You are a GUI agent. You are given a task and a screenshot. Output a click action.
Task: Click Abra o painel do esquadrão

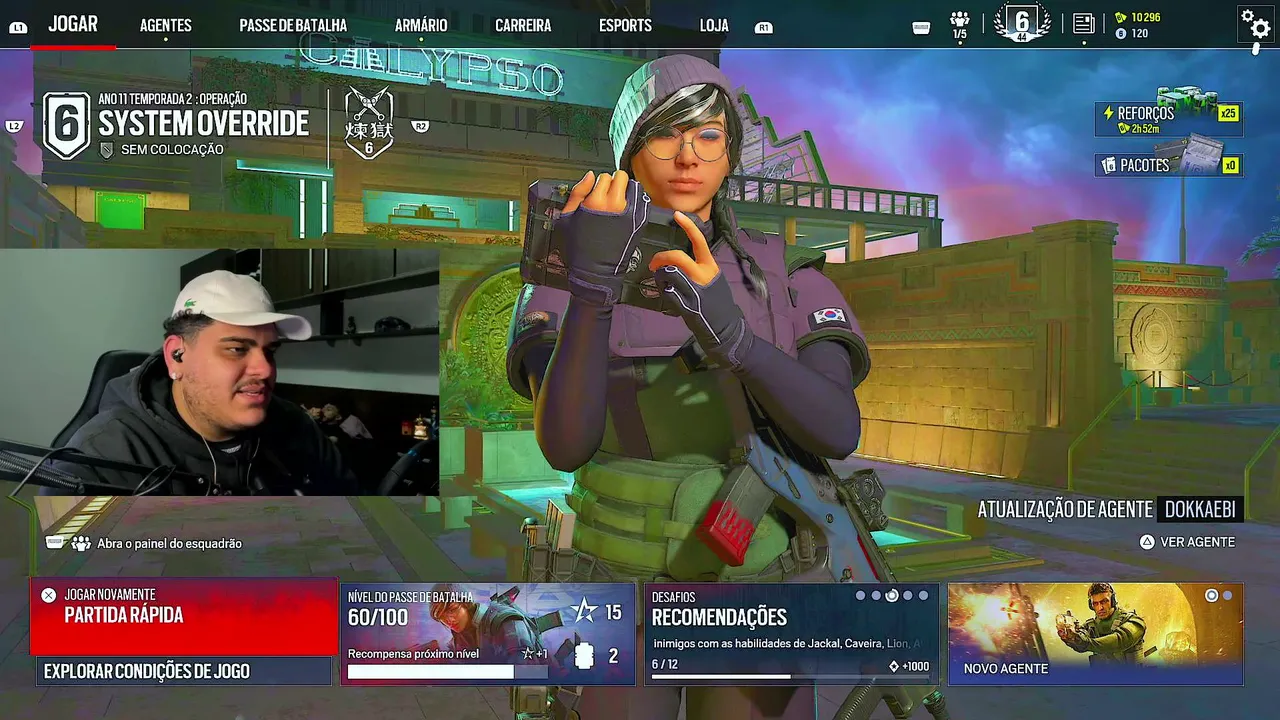tap(169, 543)
